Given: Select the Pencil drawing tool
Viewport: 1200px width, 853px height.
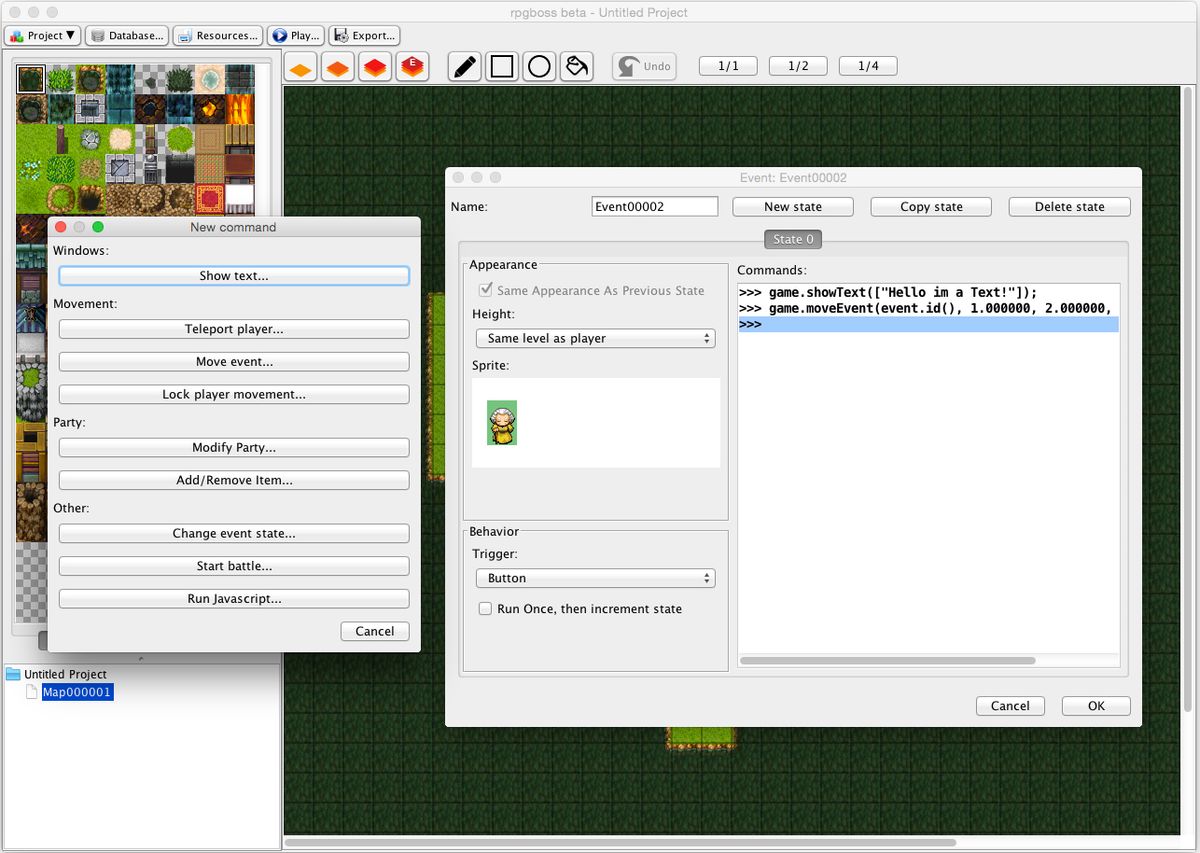Looking at the screenshot, I should [463, 66].
